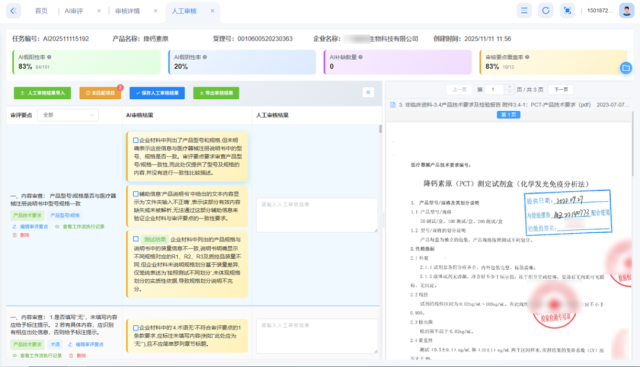Image resolution: width=640 pixels, height=367 pixels.
Task: Click green eye icon in second review row
Action: coord(15,356)
